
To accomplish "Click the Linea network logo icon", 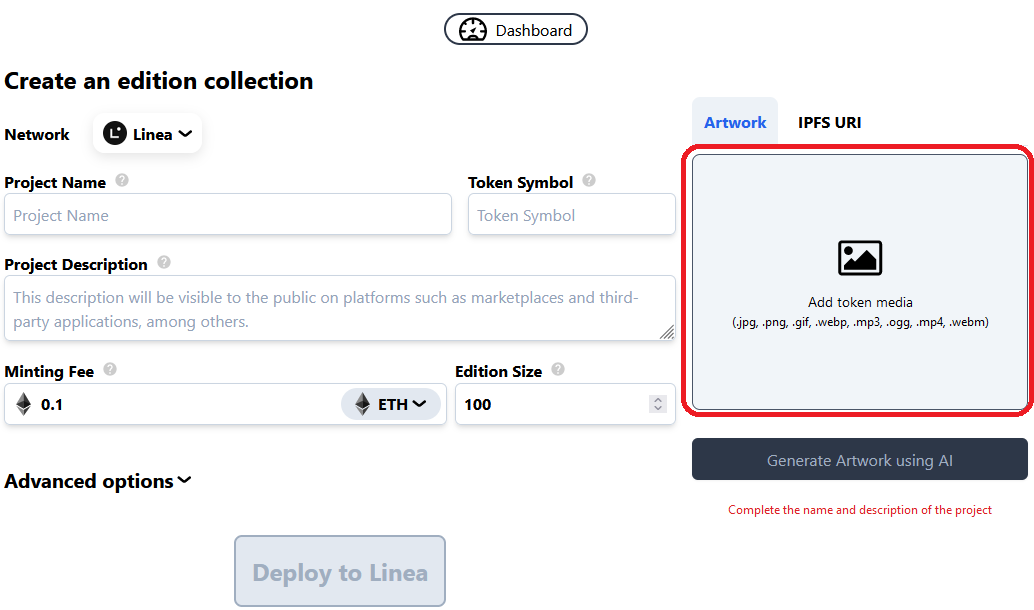I will (115, 134).
